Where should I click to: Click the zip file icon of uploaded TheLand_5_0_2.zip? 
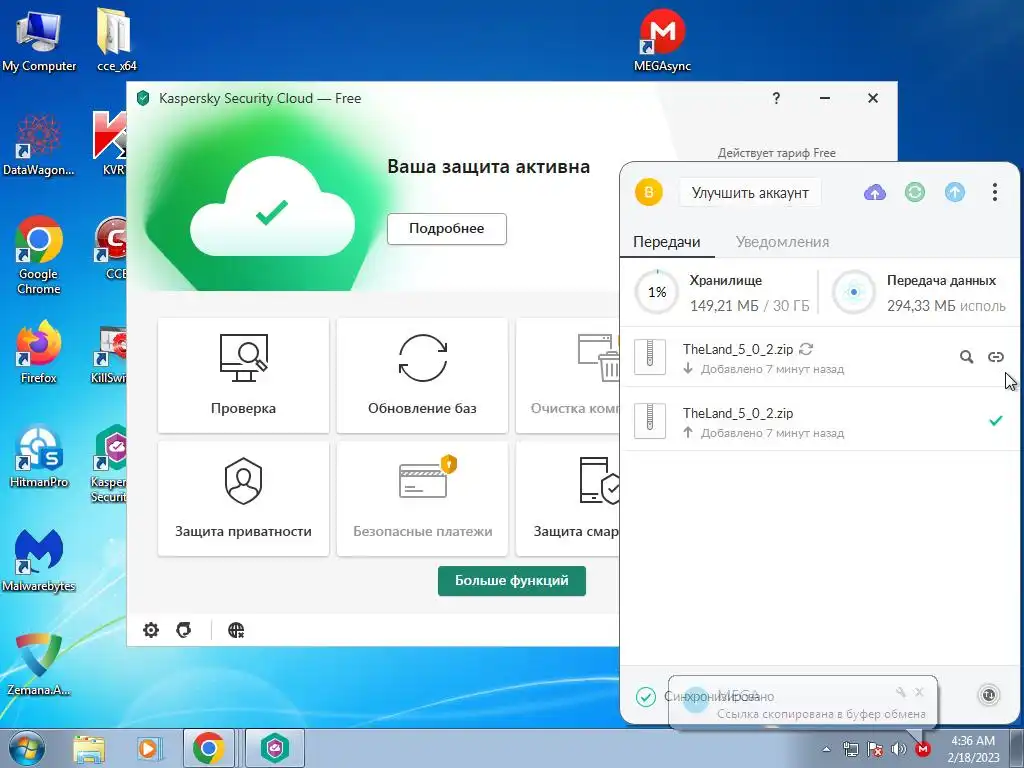pos(650,421)
